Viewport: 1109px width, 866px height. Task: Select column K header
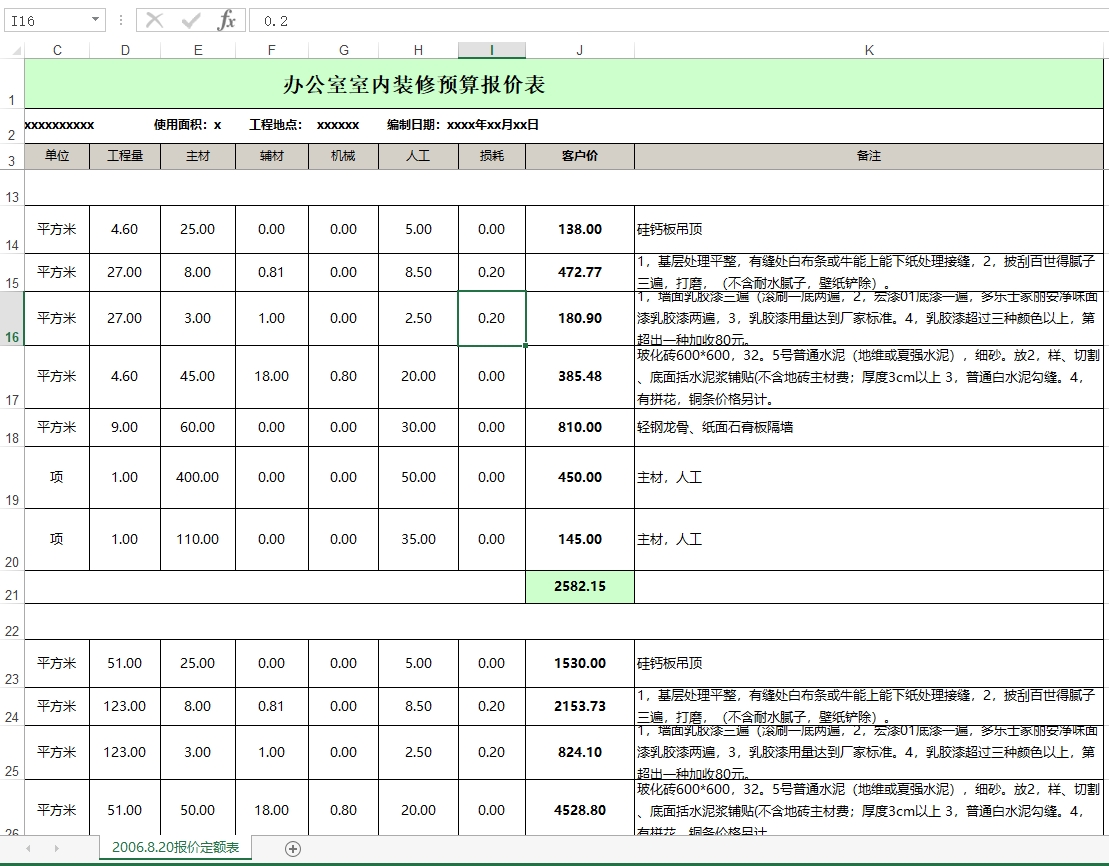[x=868, y=50]
